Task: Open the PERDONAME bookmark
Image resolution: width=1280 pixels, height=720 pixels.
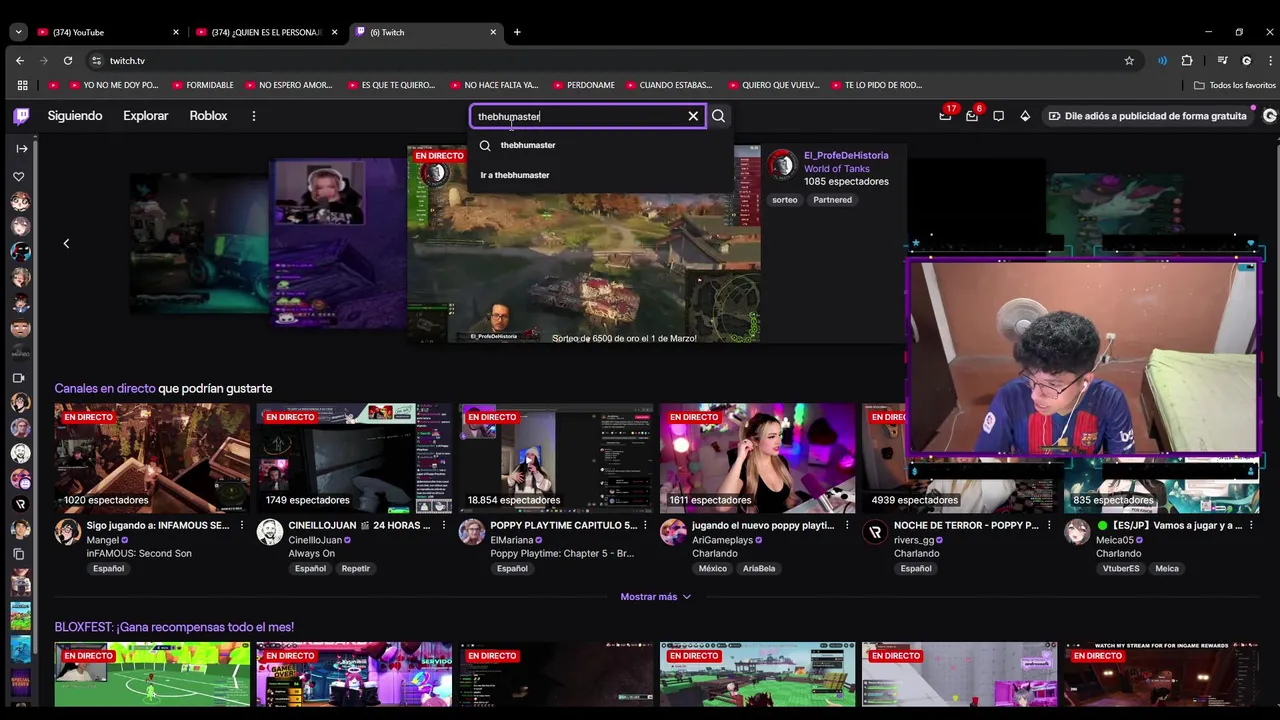Action: (x=582, y=85)
